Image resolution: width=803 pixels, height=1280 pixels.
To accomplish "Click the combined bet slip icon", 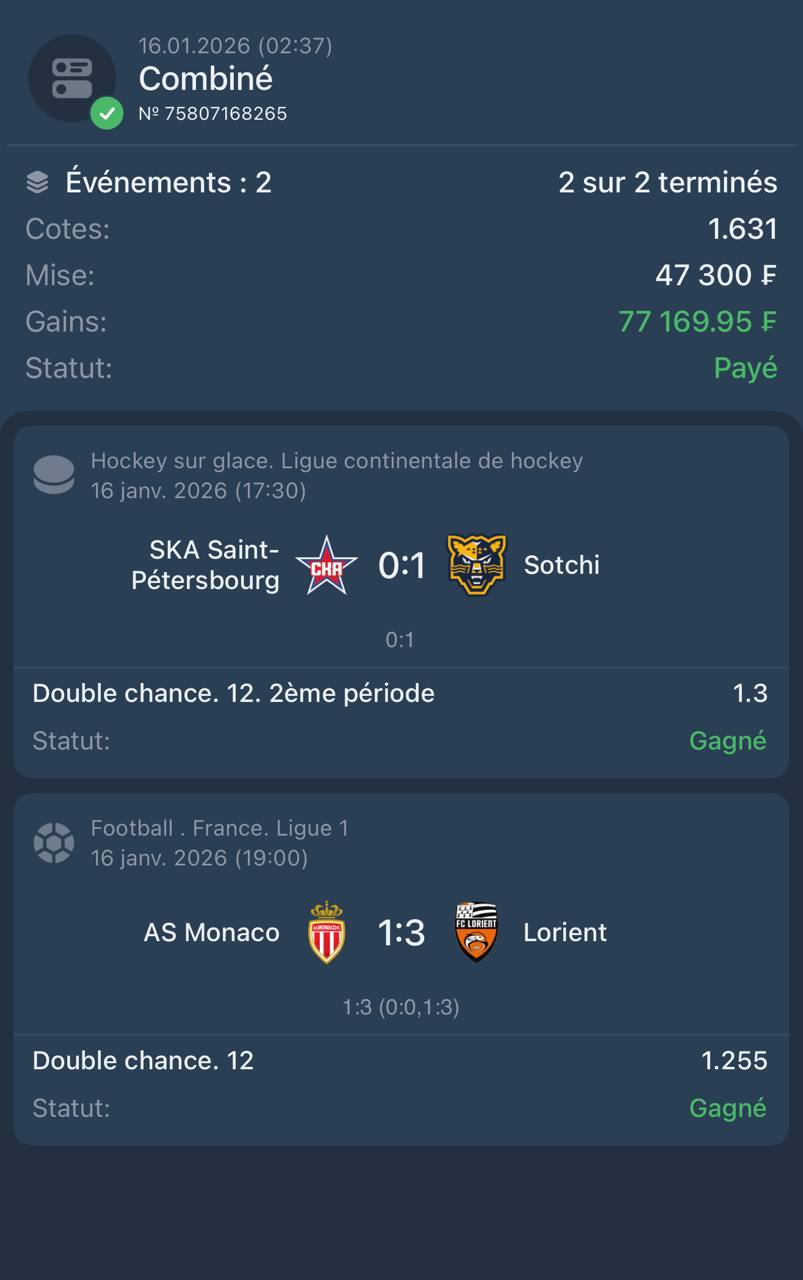I will [x=71, y=78].
